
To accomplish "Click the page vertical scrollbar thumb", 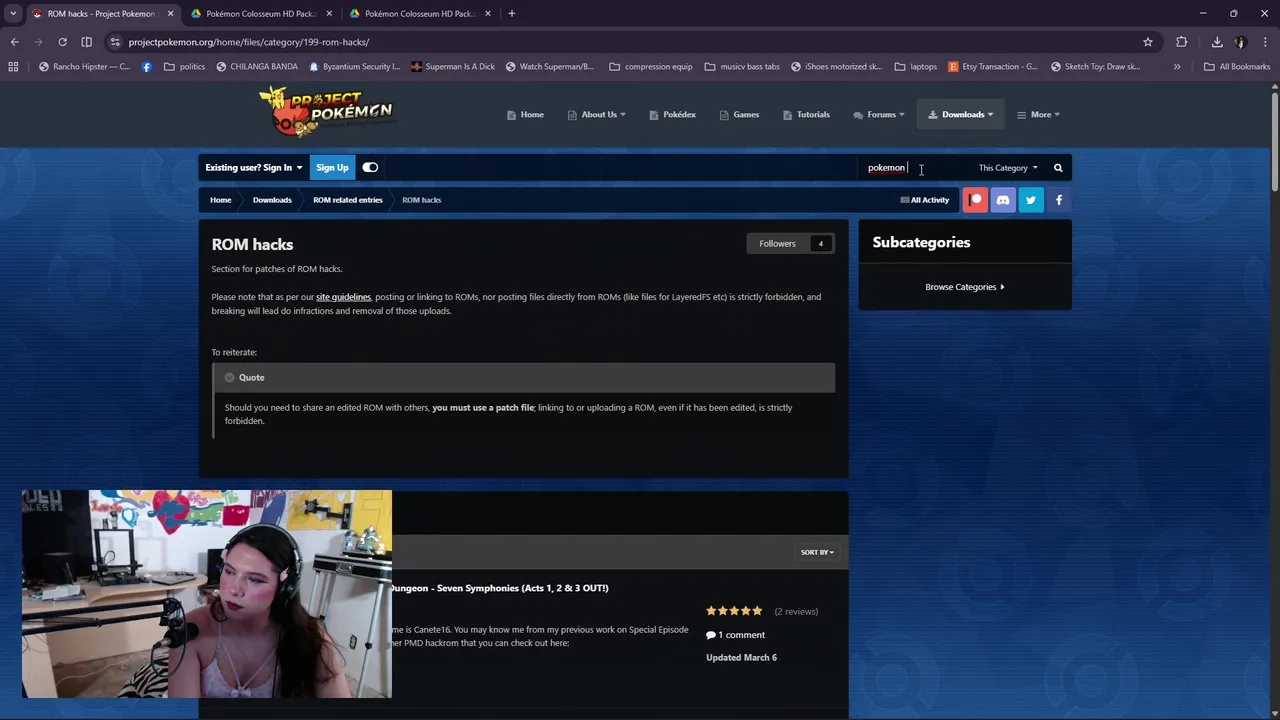I will click(1275, 140).
